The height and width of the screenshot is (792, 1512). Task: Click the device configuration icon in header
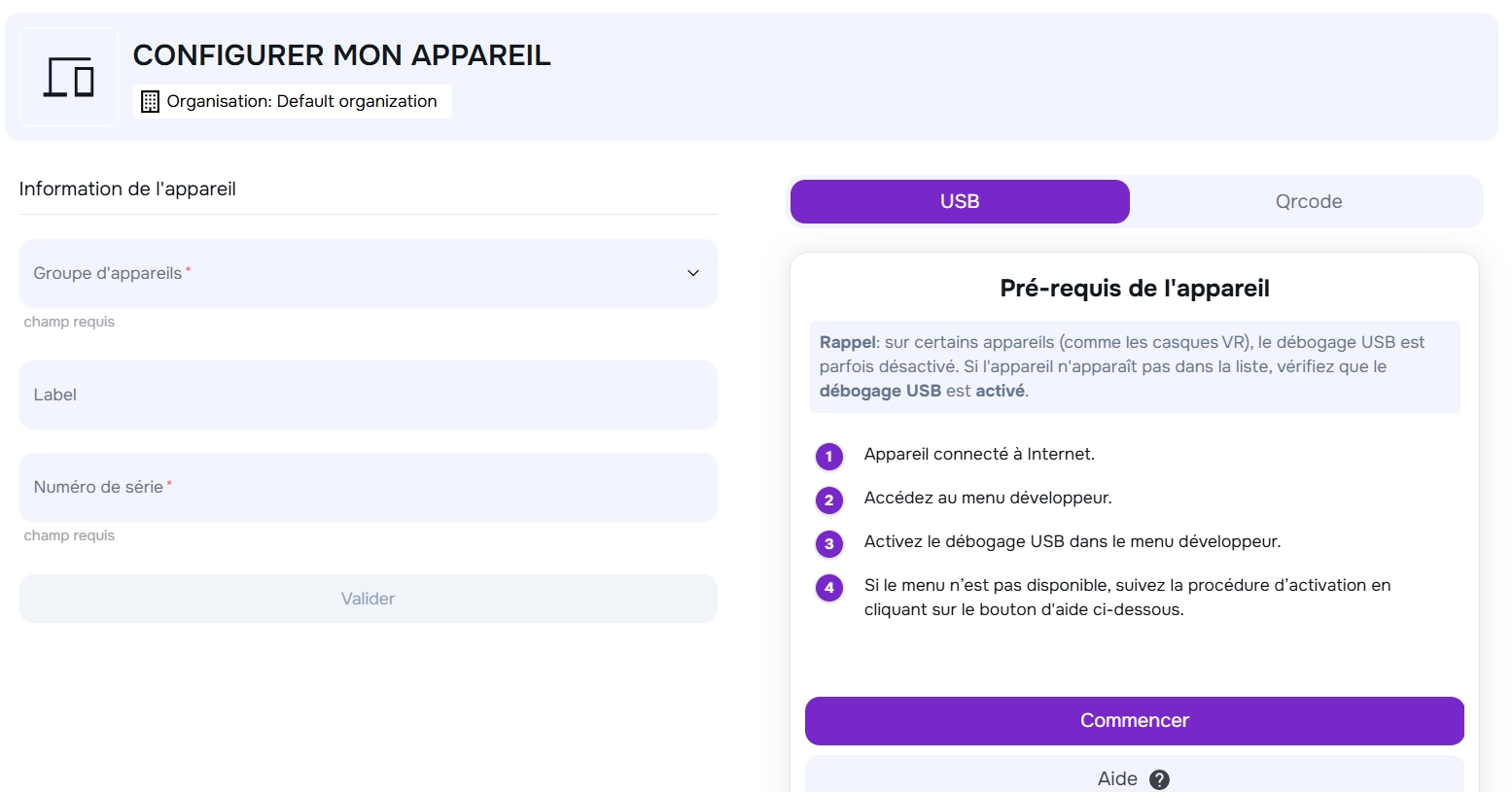[x=68, y=77]
